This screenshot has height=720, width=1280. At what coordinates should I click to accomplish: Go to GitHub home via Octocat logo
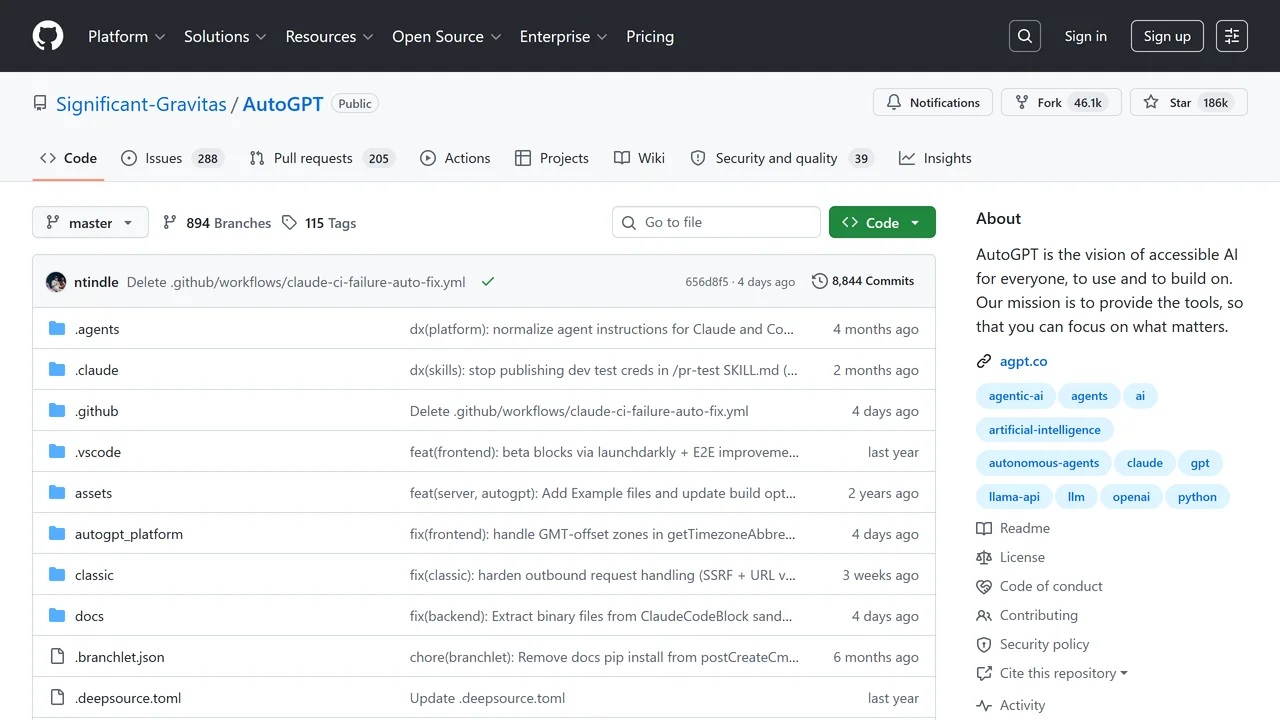point(48,36)
